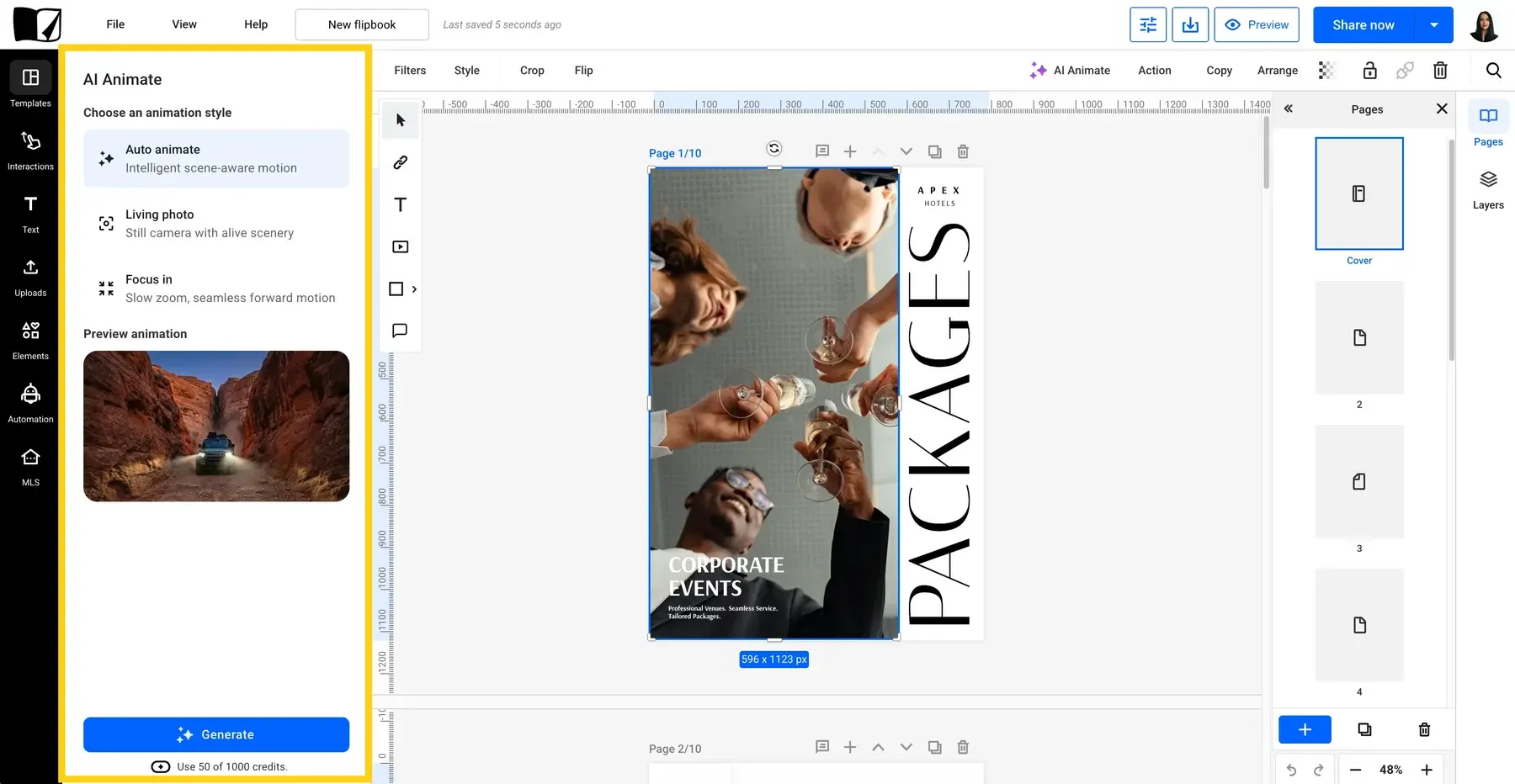Select the link tool in toolbar
This screenshot has width=1515, height=784.
click(x=401, y=162)
